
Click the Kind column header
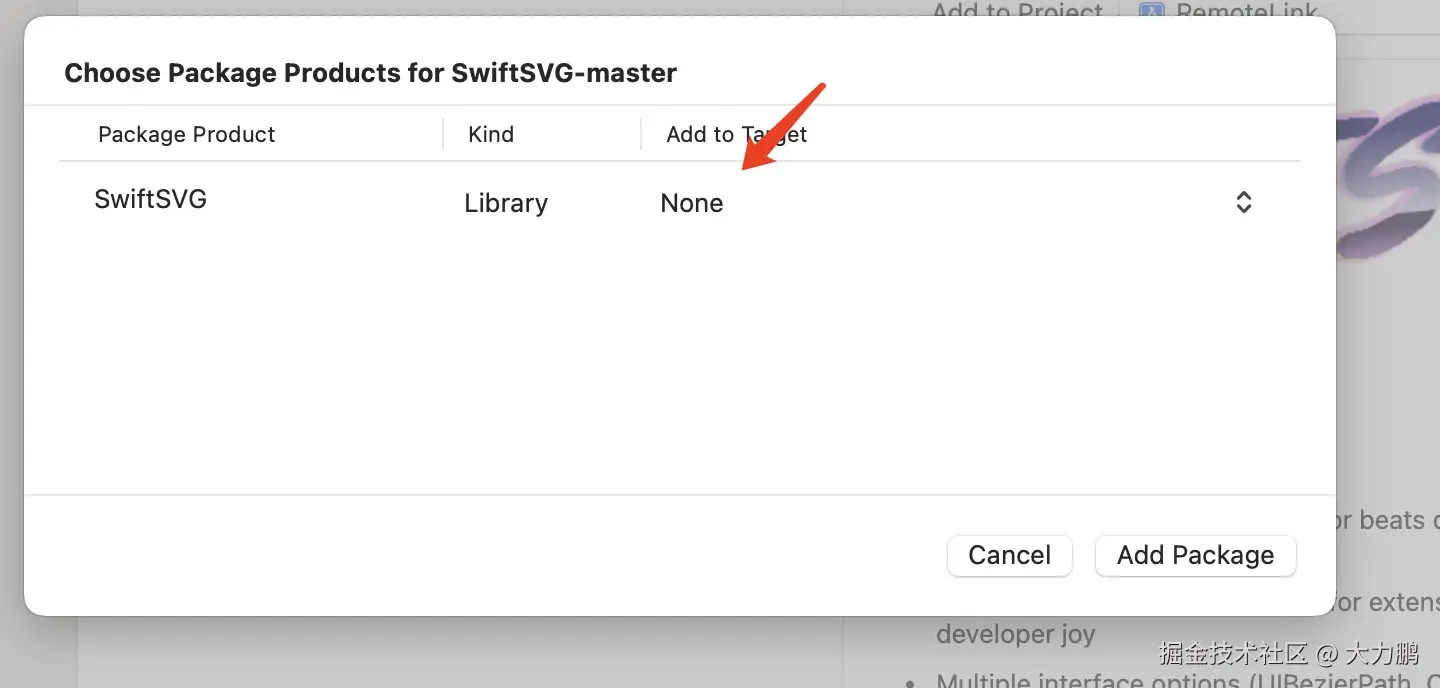coord(491,134)
